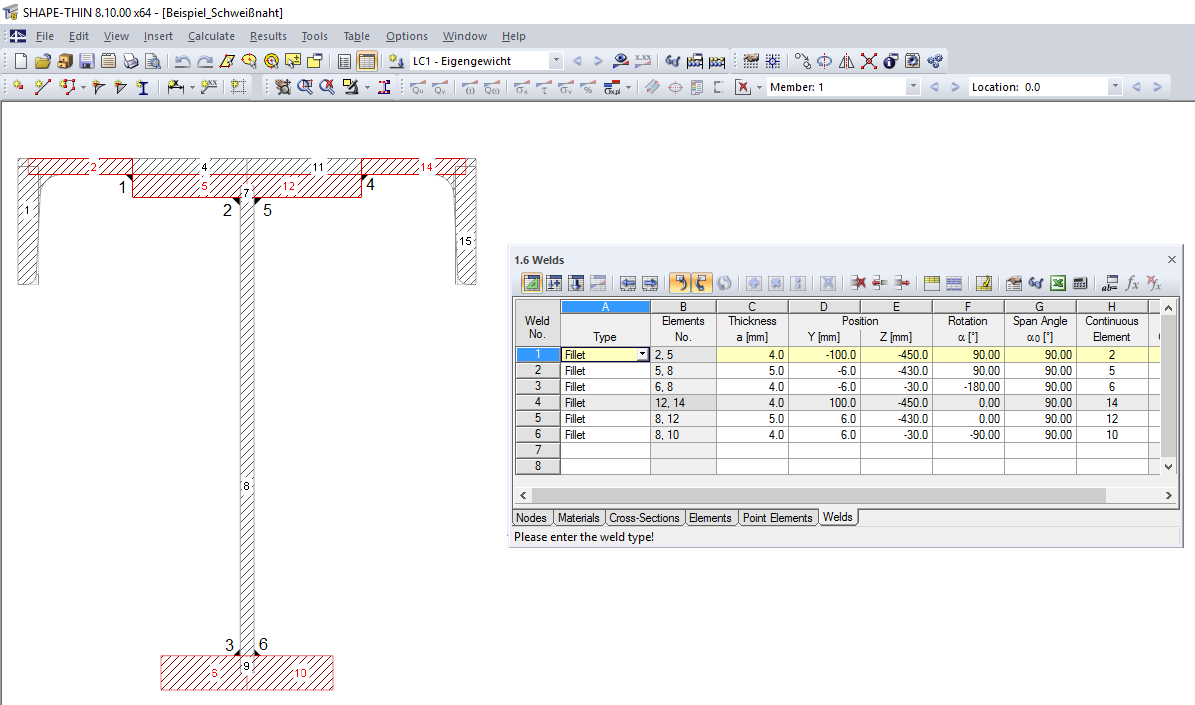Toggle the counterclockwise weld orientation button

(681, 282)
